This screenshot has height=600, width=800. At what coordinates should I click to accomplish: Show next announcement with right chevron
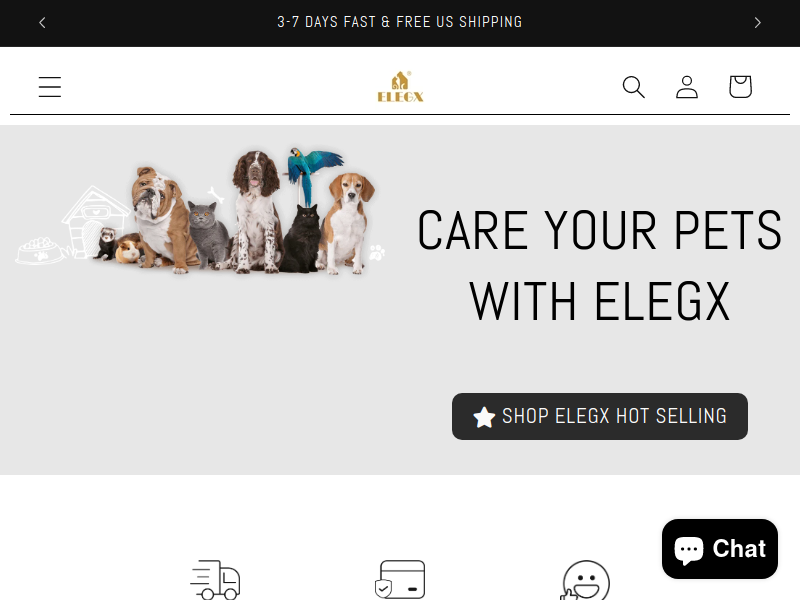[757, 22]
